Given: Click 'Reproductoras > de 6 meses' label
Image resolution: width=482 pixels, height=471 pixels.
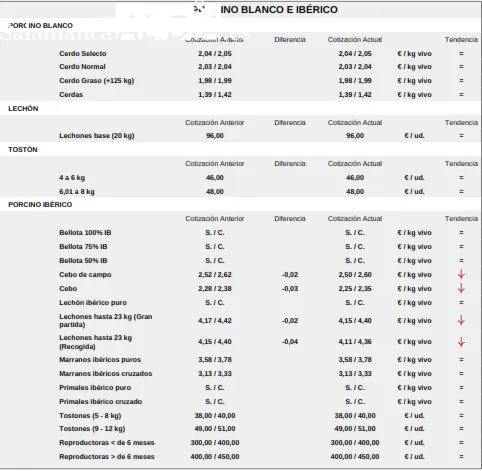Looking at the screenshot, I should click(x=107, y=457).
